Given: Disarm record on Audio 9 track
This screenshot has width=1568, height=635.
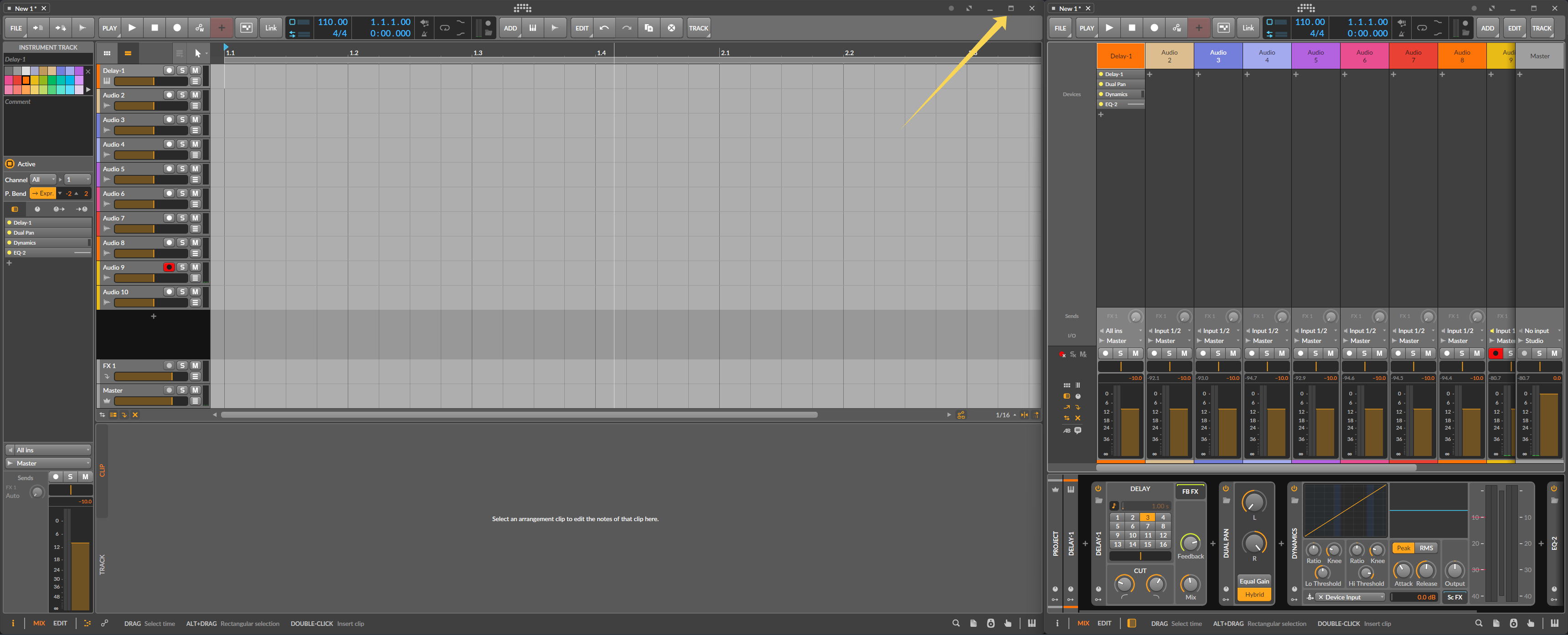Looking at the screenshot, I should (169, 267).
